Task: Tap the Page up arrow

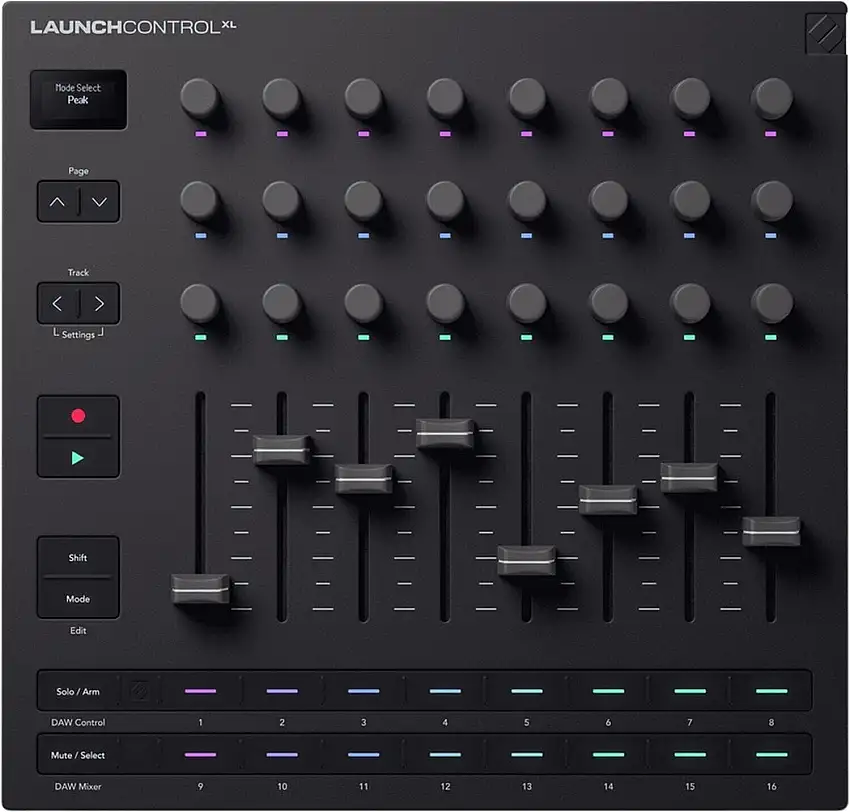Action: pos(57,202)
